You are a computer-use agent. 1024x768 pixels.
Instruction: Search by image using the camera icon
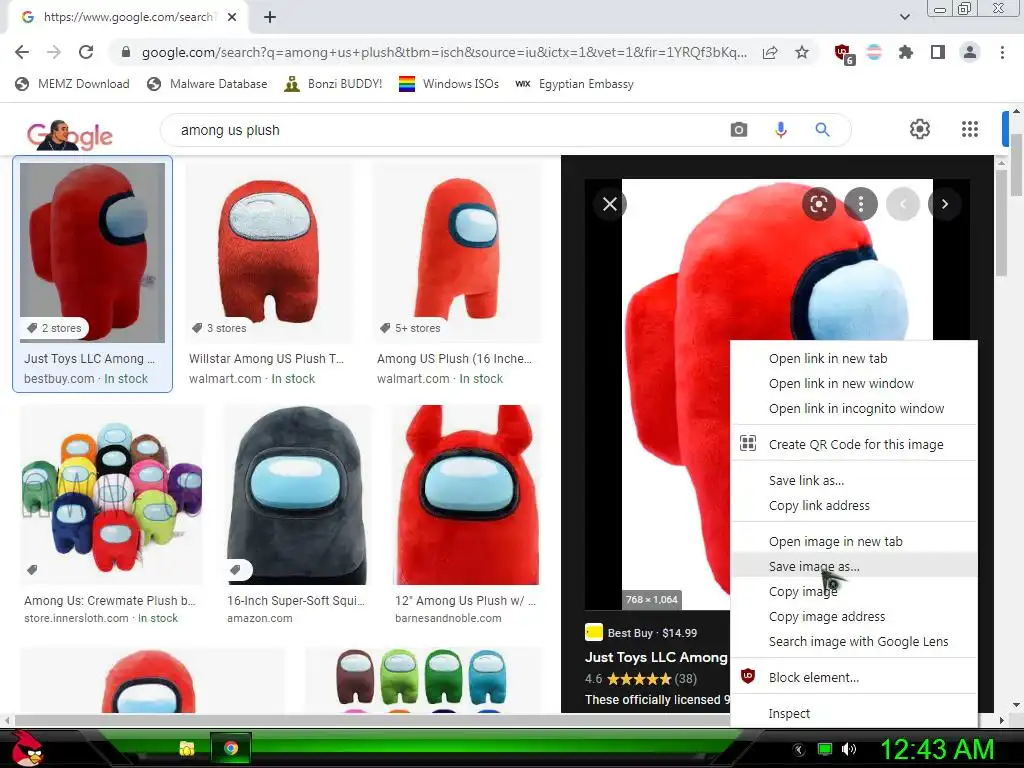739,129
